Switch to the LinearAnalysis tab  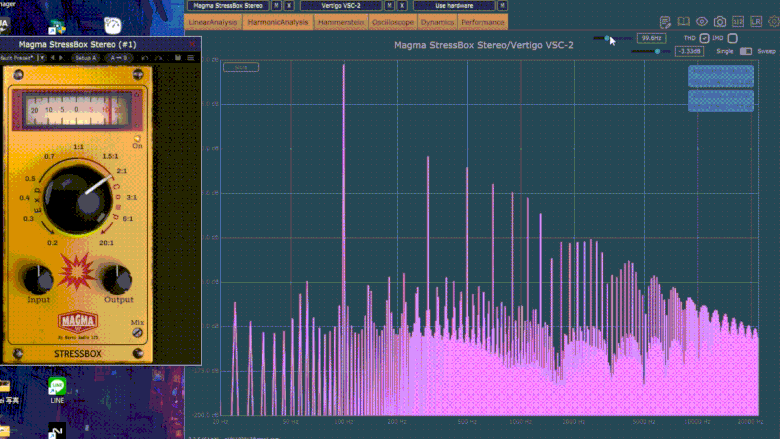click(x=213, y=21)
